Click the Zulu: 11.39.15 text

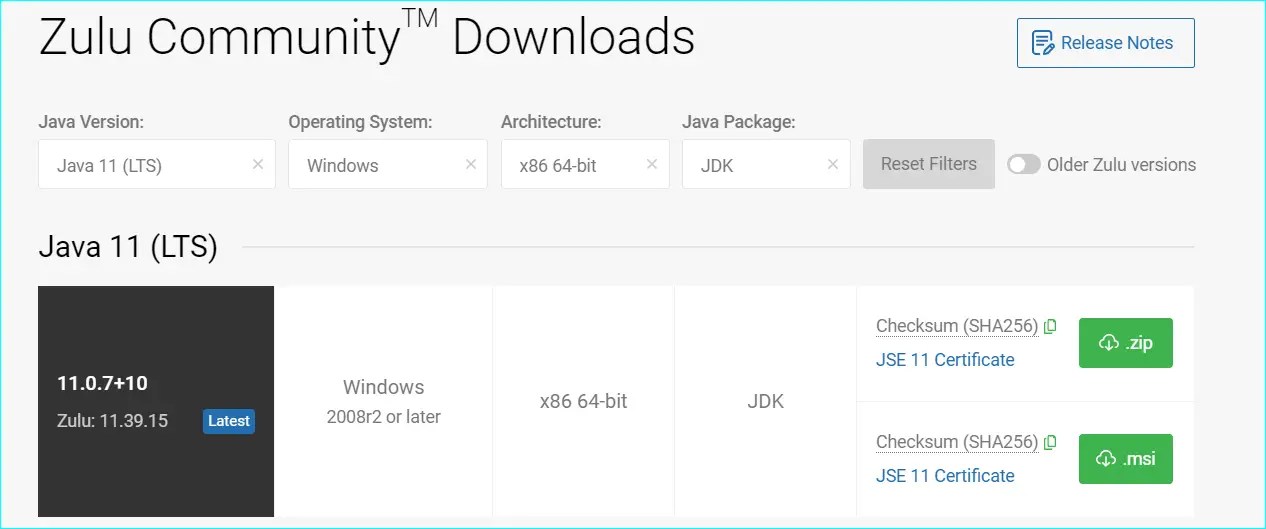tap(112, 421)
